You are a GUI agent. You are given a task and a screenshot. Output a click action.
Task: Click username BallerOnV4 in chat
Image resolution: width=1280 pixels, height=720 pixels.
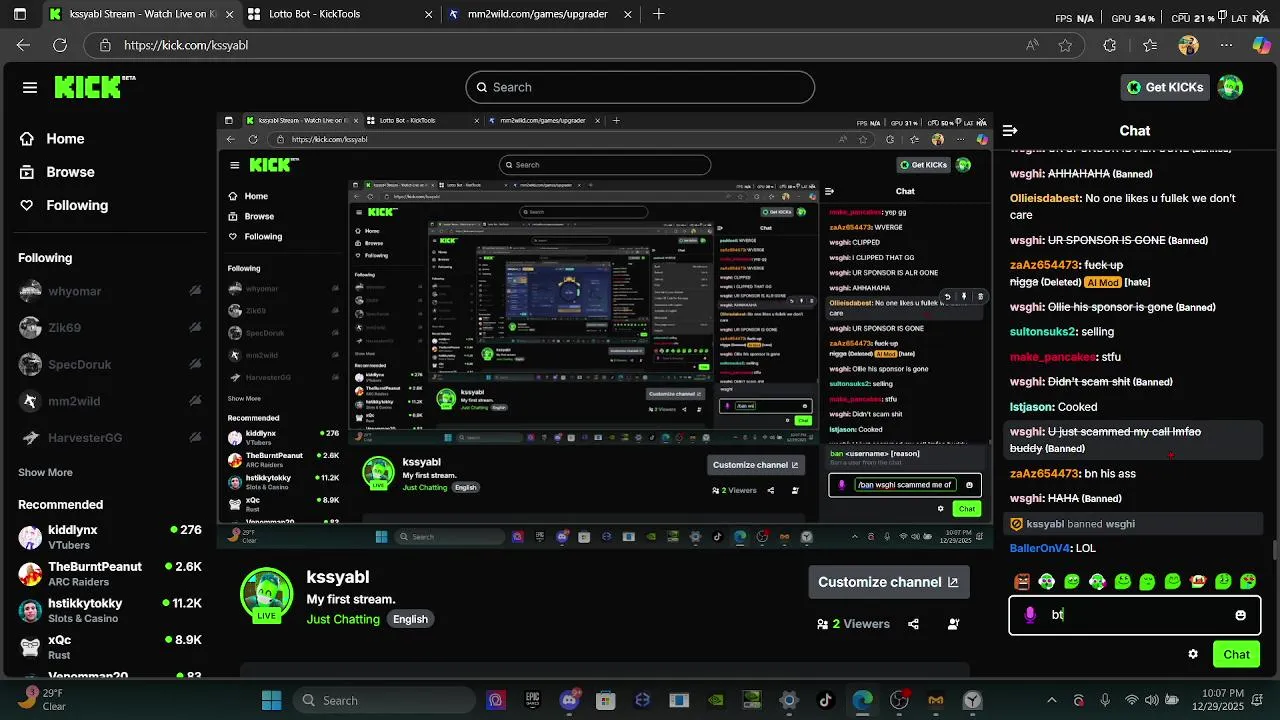[x=1040, y=548]
